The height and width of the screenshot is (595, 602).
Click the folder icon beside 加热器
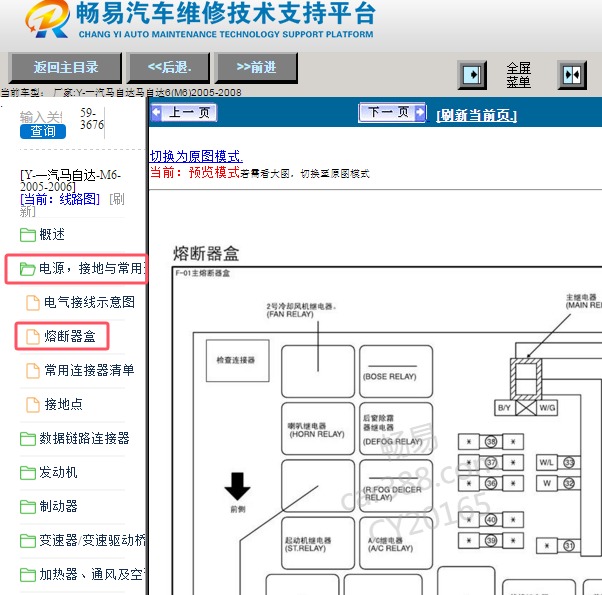click(28, 575)
